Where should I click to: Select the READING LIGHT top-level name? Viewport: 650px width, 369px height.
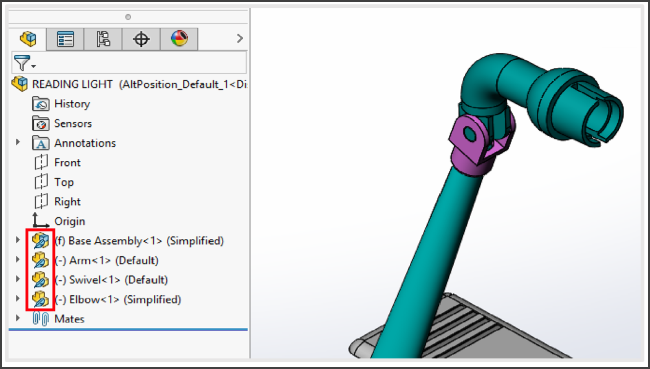click(72, 84)
